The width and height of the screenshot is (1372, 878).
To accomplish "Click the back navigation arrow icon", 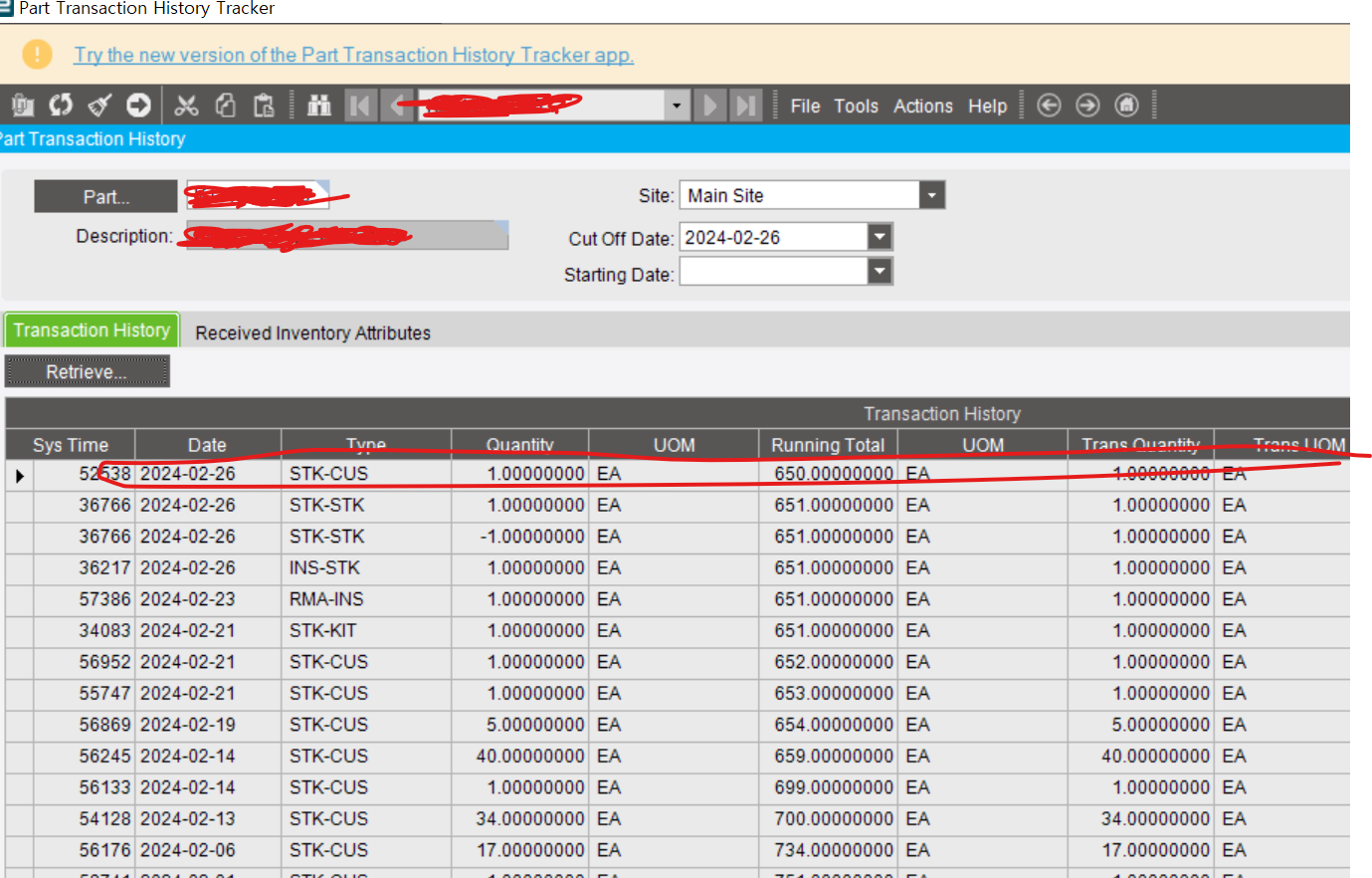I will click(x=1049, y=105).
